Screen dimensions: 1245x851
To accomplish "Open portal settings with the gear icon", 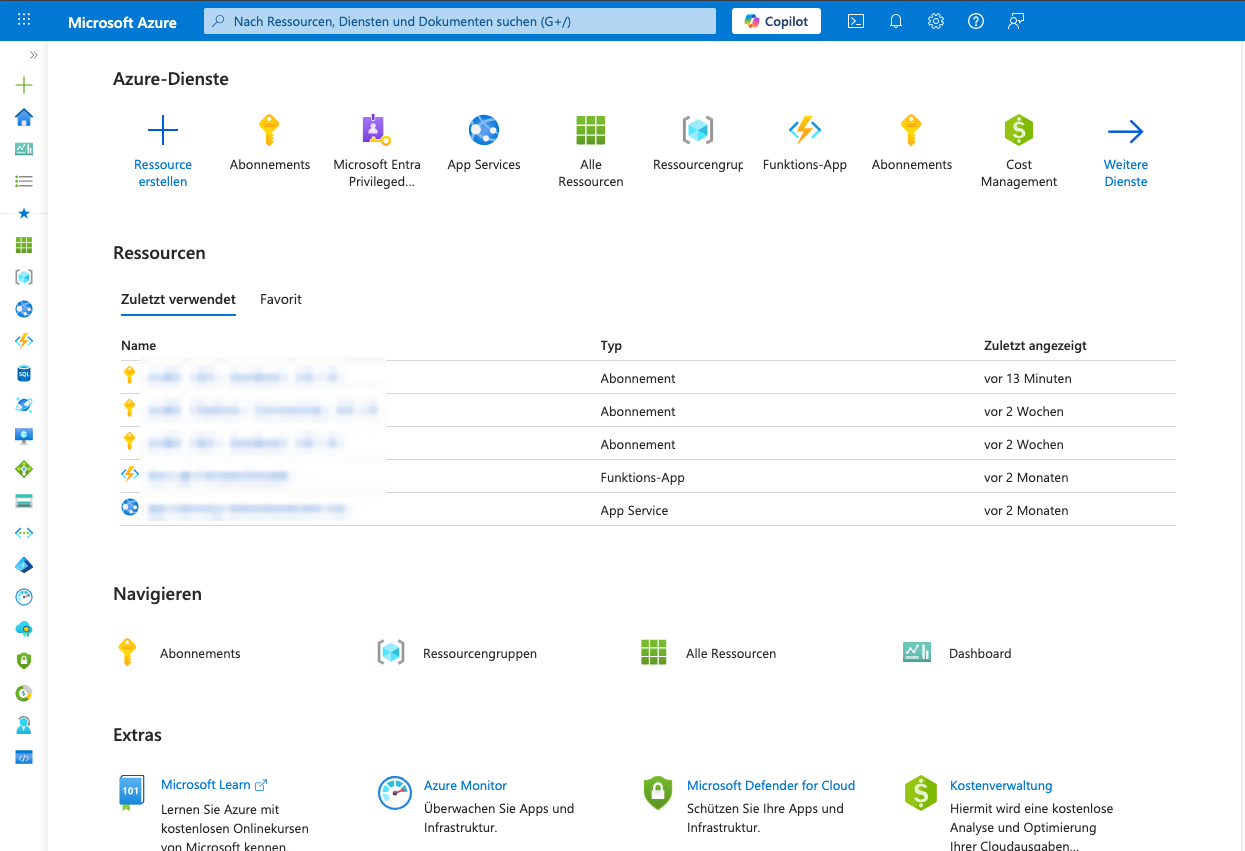I will pos(935,20).
